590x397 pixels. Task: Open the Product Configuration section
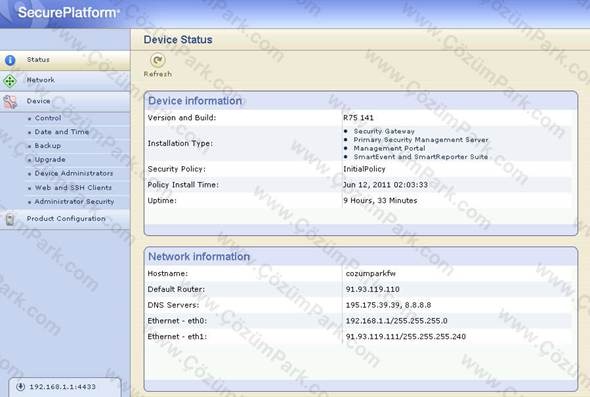tap(65, 219)
